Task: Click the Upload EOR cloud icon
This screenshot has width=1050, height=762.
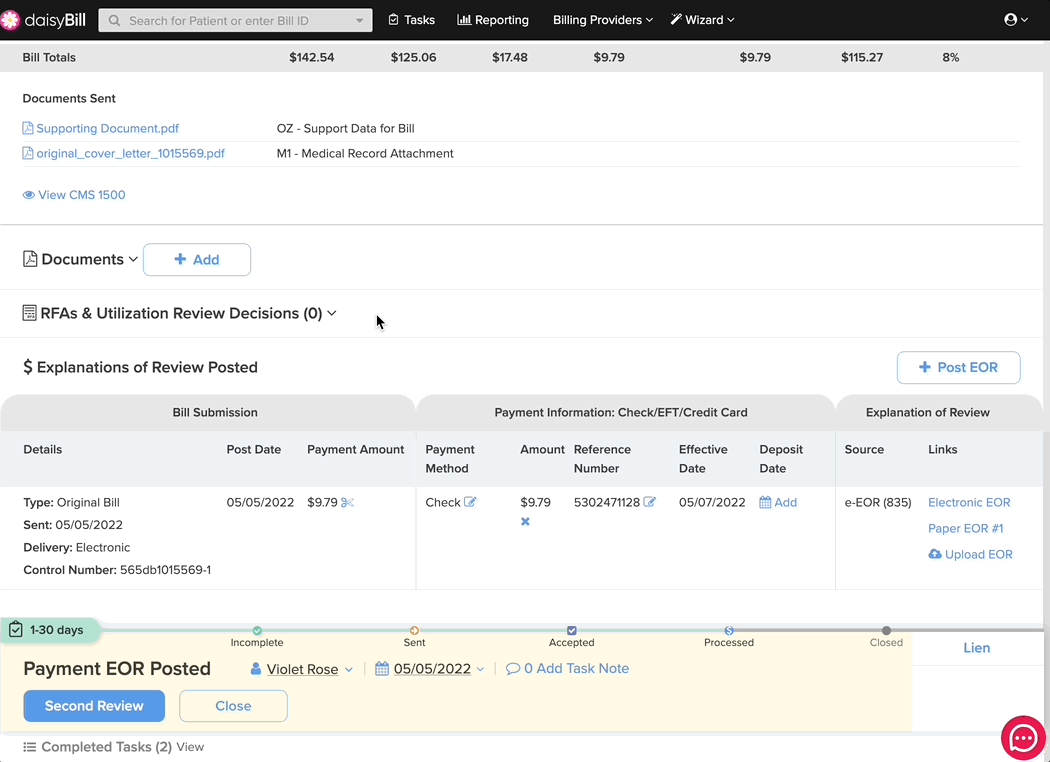Action: [935, 554]
